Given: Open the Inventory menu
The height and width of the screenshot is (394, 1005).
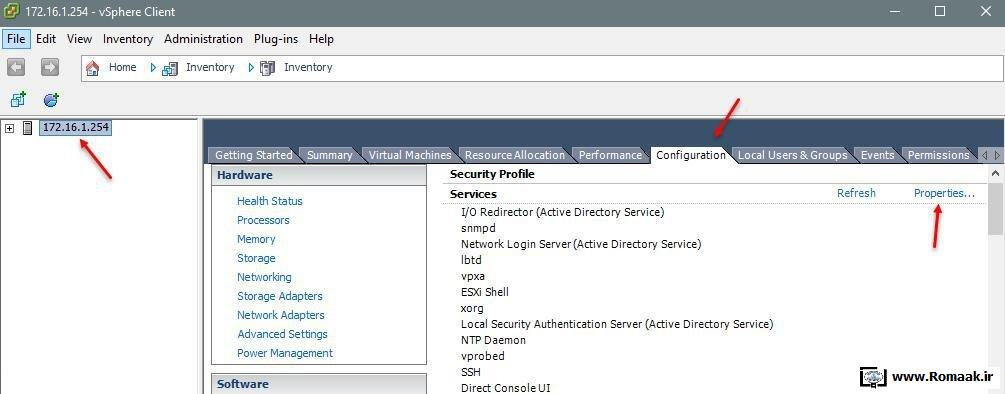Looking at the screenshot, I should pos(128,39).
